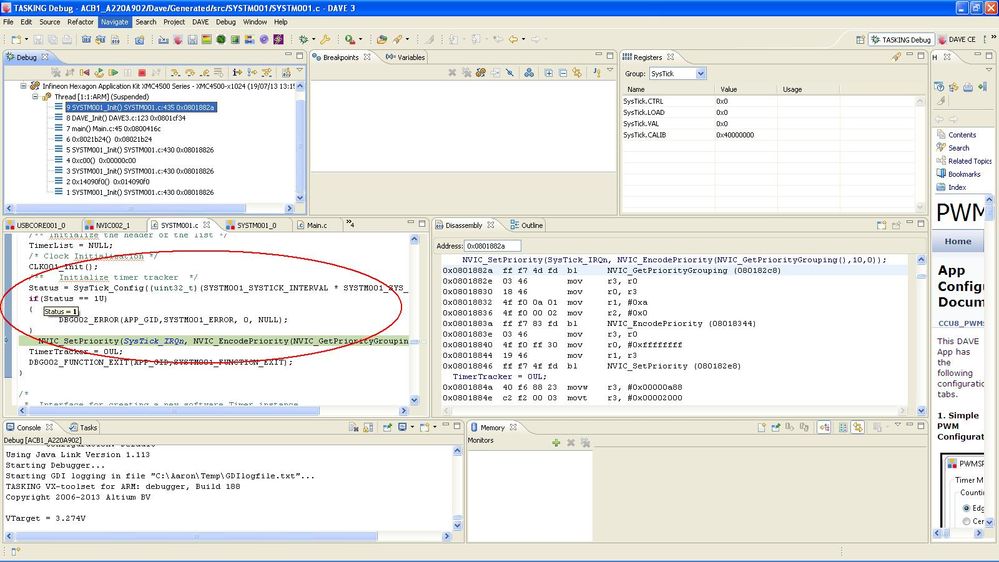
Task: Click the Home button in help panel
Action: coord(958,241)
